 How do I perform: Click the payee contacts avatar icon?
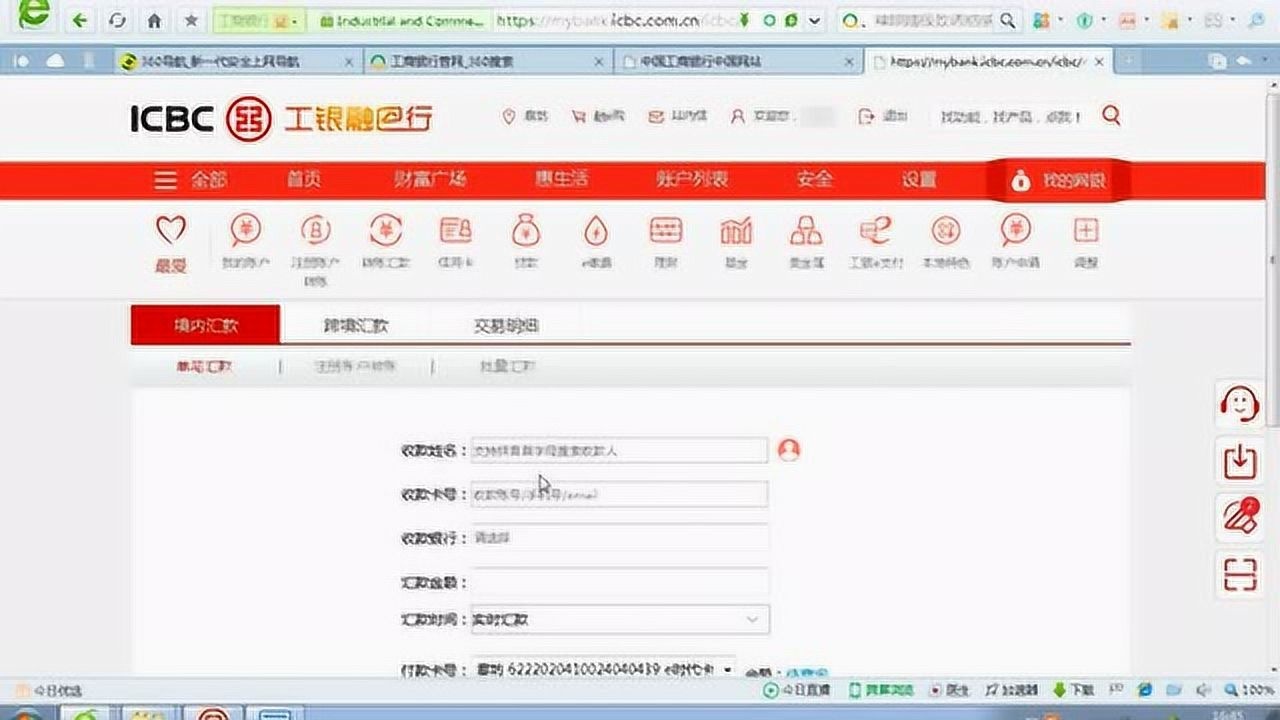(789, 450)
